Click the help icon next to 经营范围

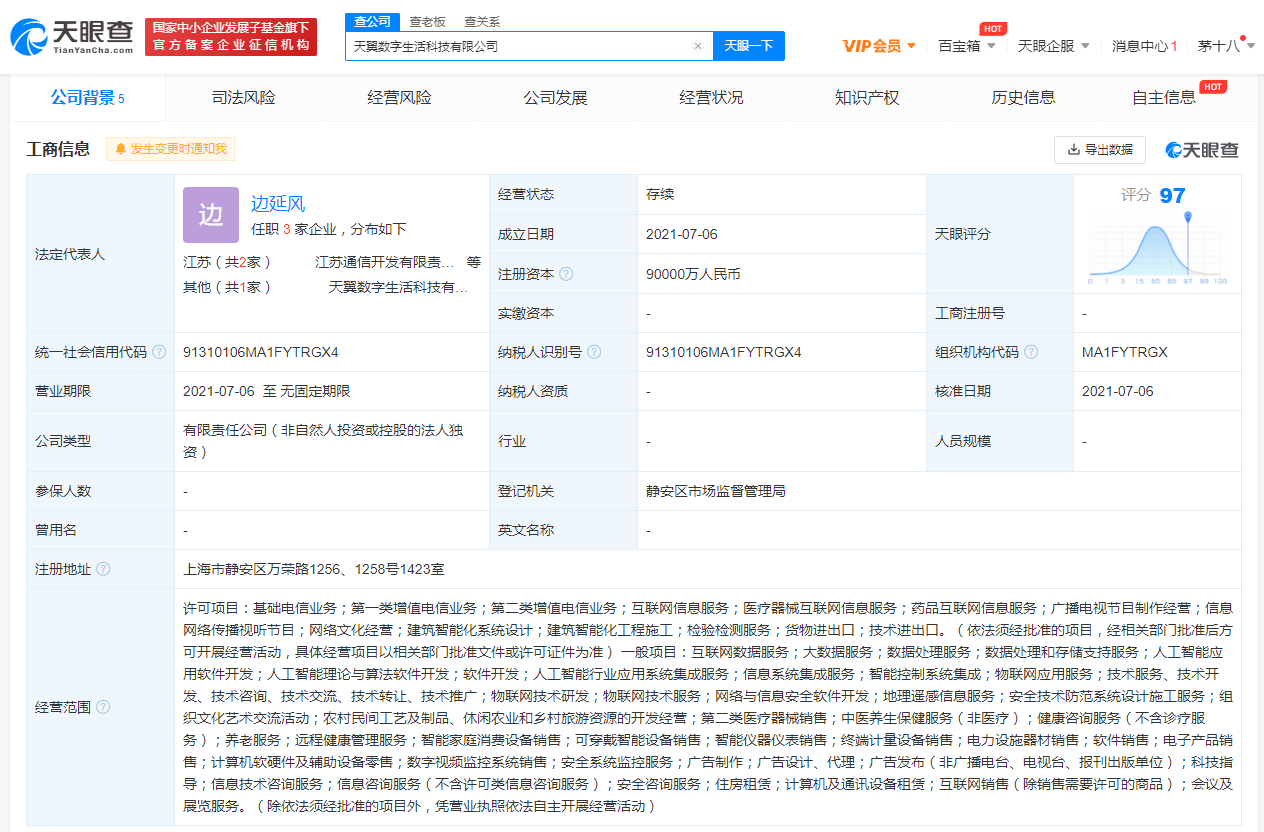[103, 707]
